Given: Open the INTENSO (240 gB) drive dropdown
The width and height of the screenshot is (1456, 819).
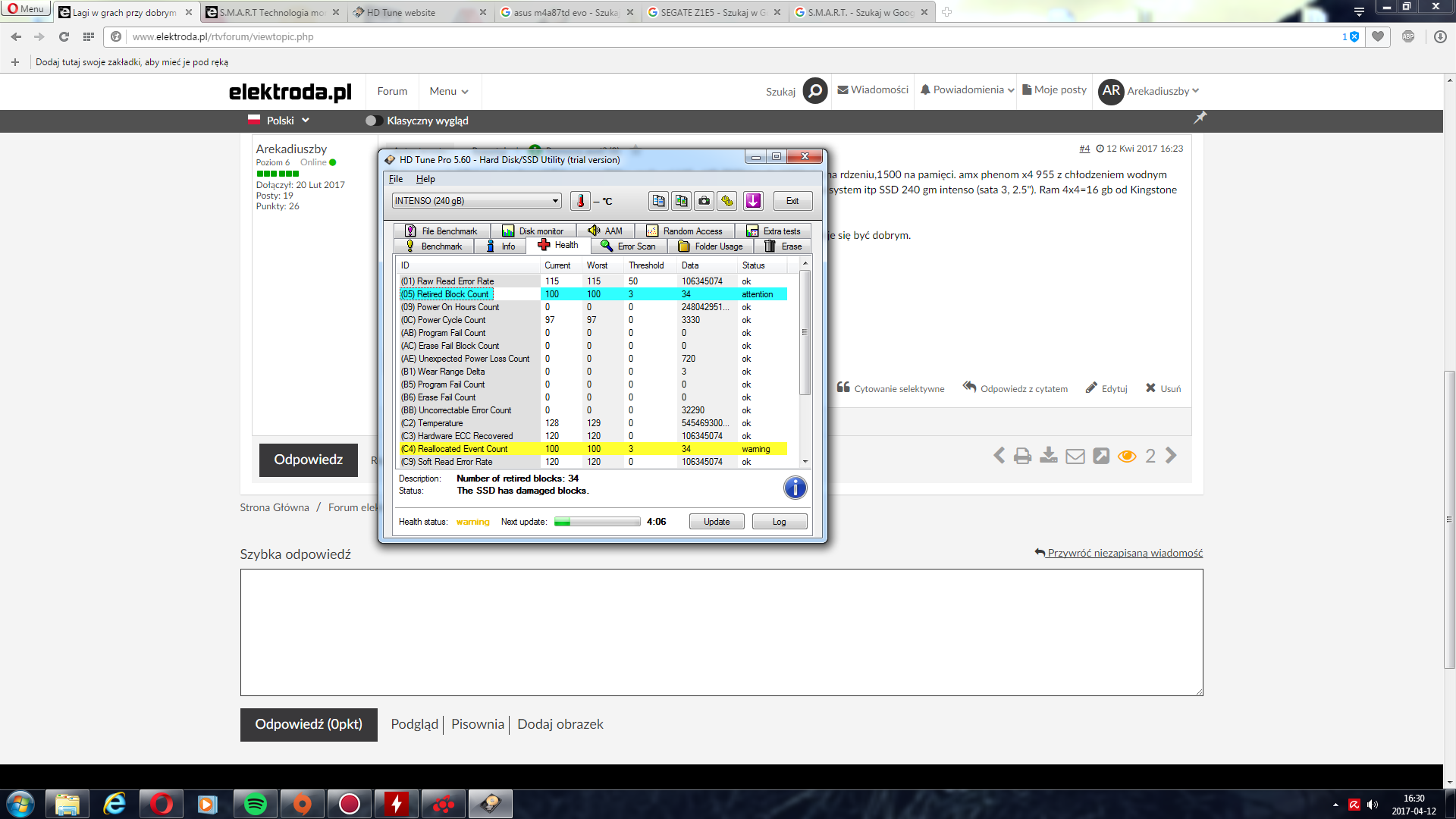Looking at the screenshot, I should (x=476, y=201).
